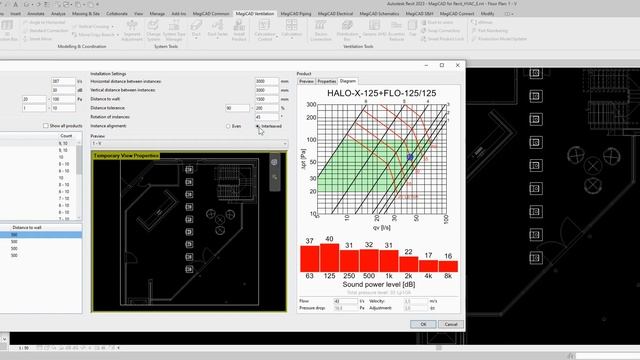Click the Flow value field under diagram
Screen dimensions: 640x360
click(345, 301)
